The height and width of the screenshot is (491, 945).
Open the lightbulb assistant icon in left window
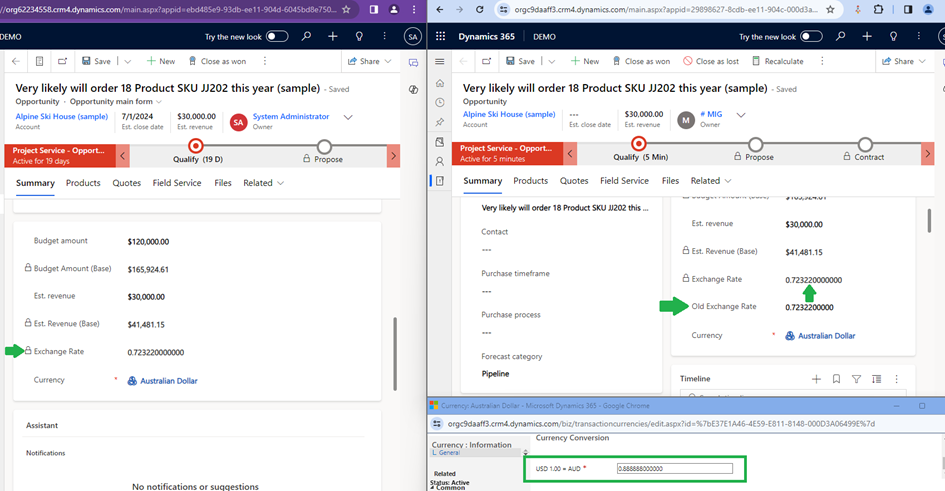[359, 36]
